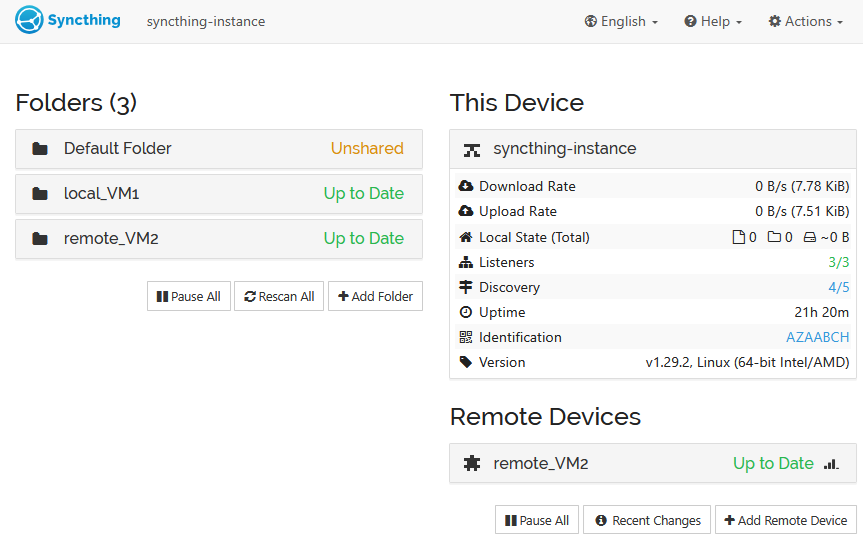Click Rescan All button
This screenshot has width=863, height=543.
pos(279,296)
